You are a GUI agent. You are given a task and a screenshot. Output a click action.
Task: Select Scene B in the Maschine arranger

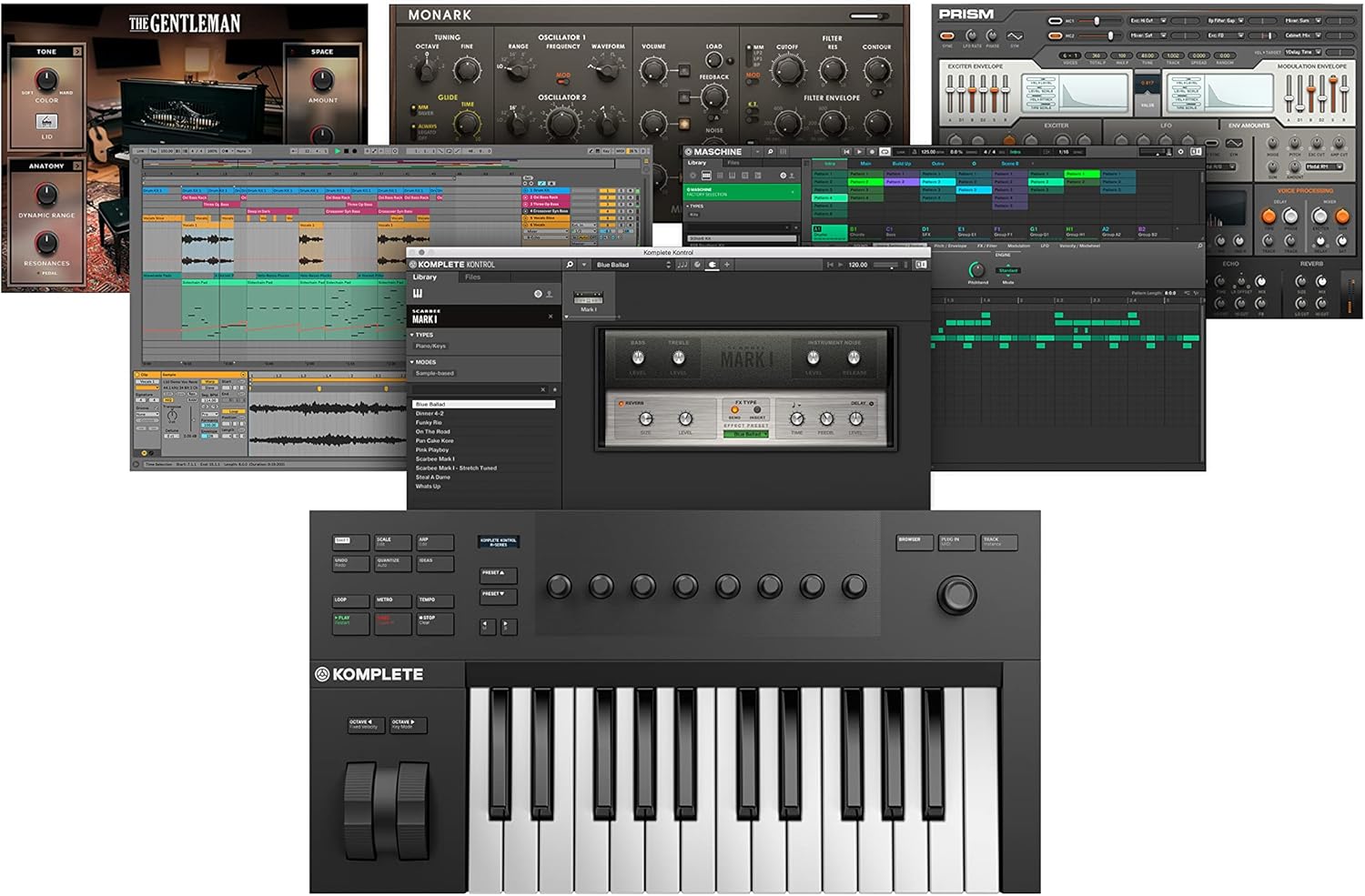pos(1010,164)
